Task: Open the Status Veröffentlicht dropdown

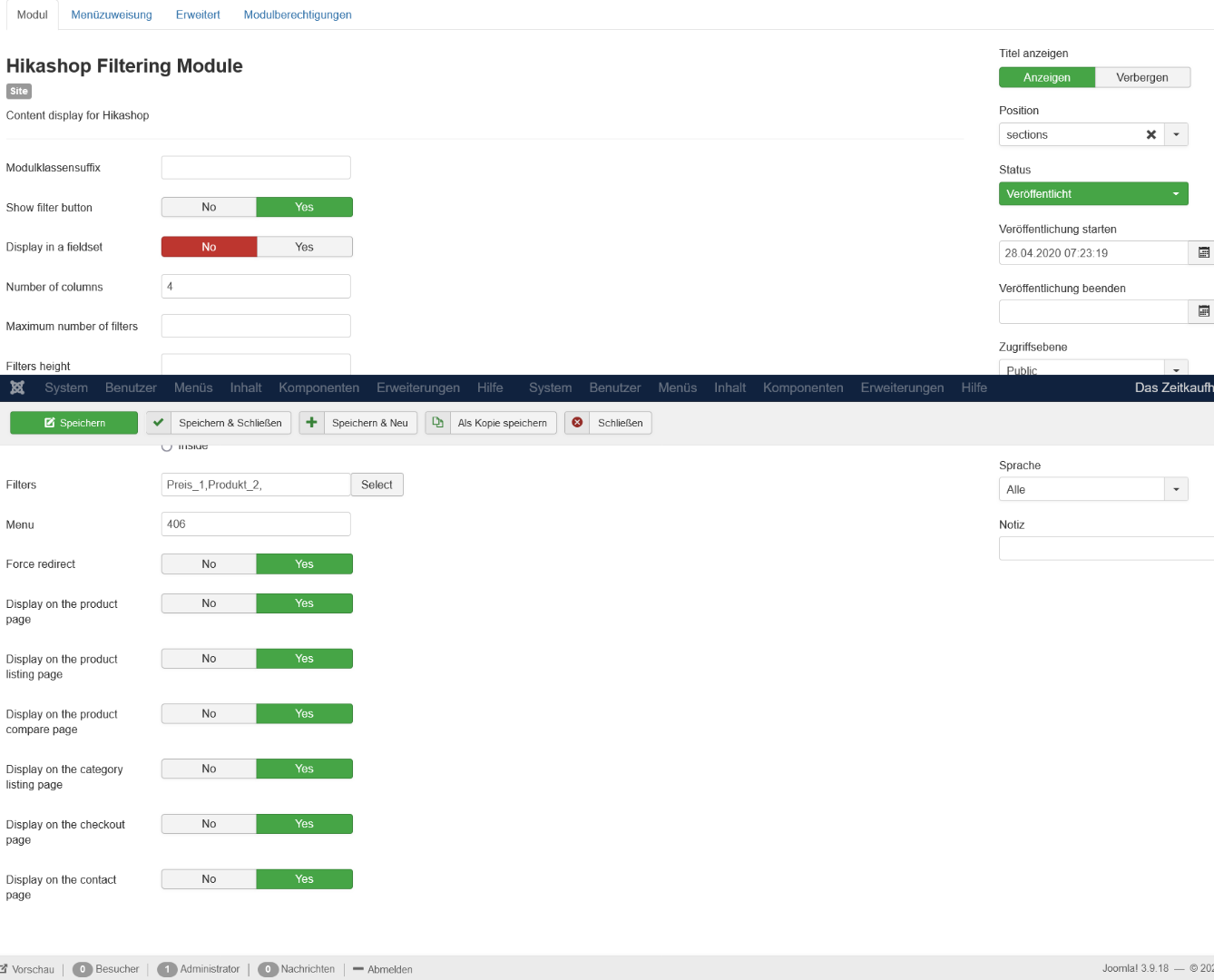Action: (1093, 193)
